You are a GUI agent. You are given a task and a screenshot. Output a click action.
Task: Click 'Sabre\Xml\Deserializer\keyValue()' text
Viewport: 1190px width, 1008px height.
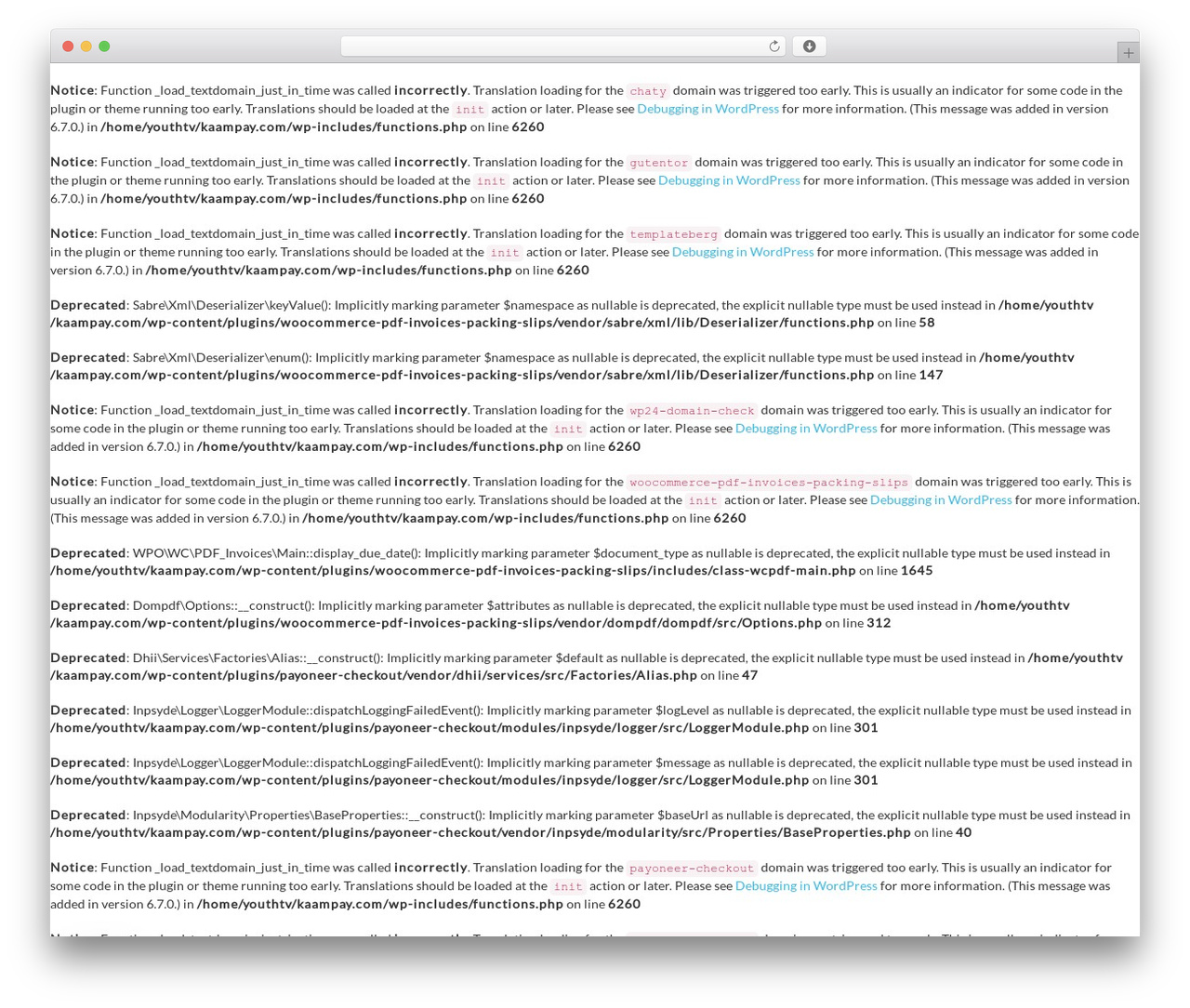click(x=231, y=305)
